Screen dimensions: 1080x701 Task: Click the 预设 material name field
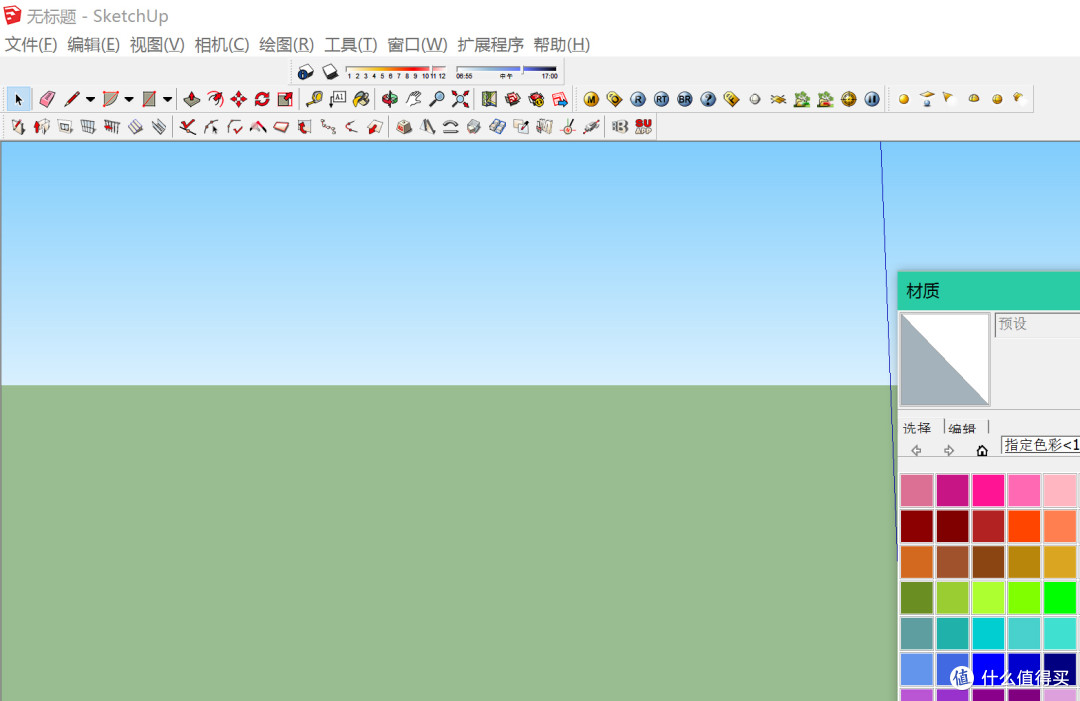[x=1037, y=324]
